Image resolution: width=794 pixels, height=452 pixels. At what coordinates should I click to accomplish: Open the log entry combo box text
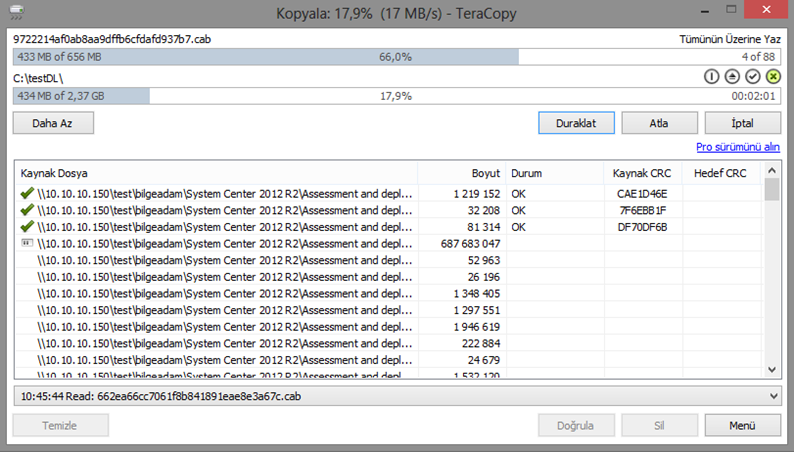(x=161, y=396)
